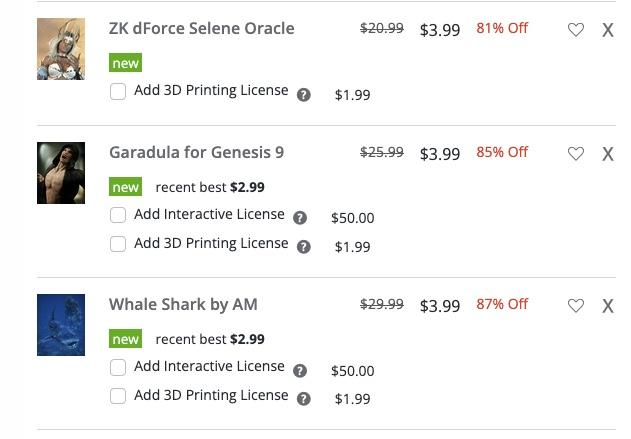
Task: Enable 3D Printing License for Selene Oracle
Action: click(x=118, y=92)
